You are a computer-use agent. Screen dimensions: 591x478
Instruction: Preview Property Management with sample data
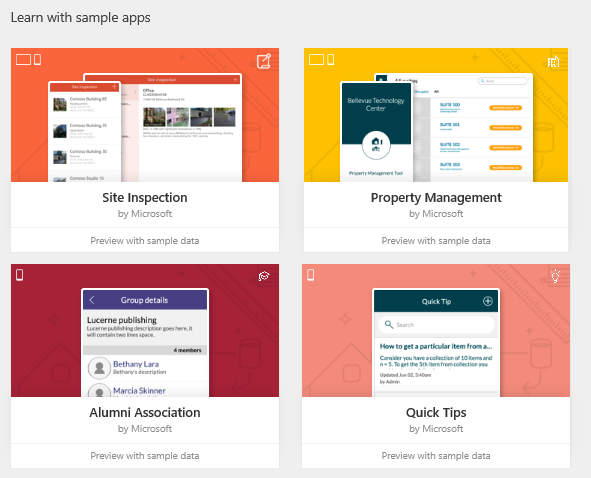click(436, 241)
